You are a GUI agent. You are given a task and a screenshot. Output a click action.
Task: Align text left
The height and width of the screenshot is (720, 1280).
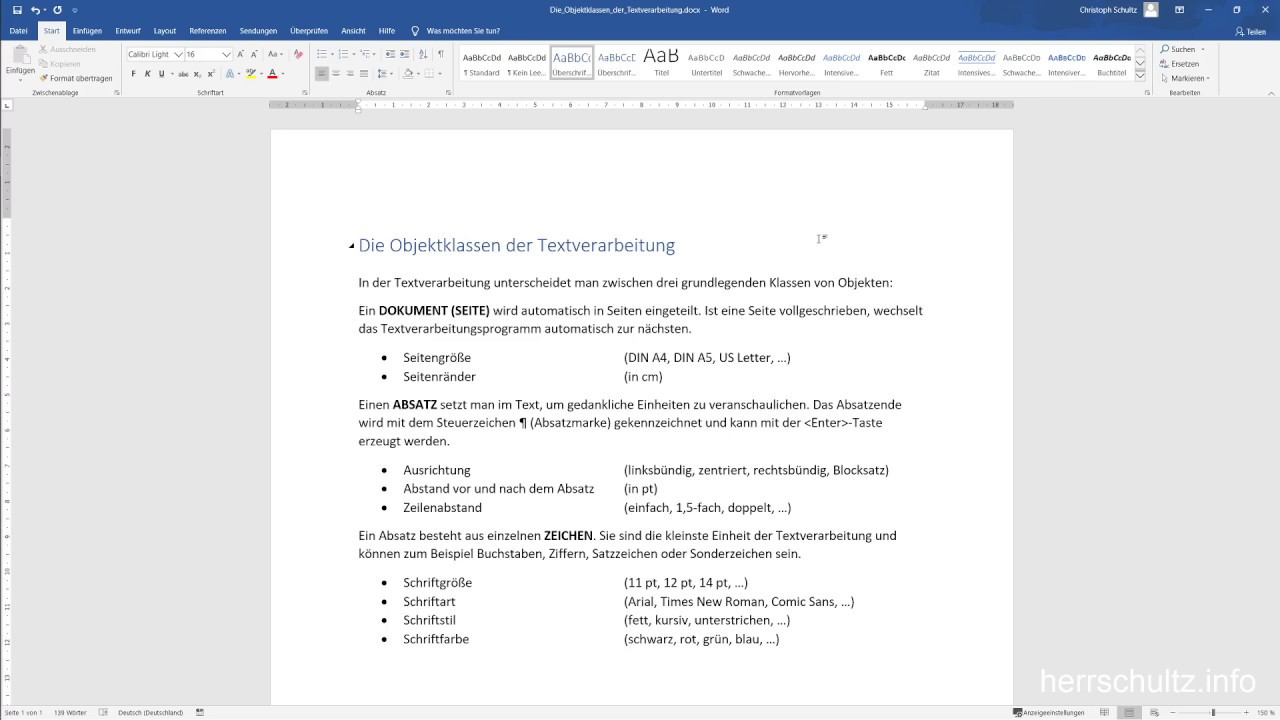point(322,74)
